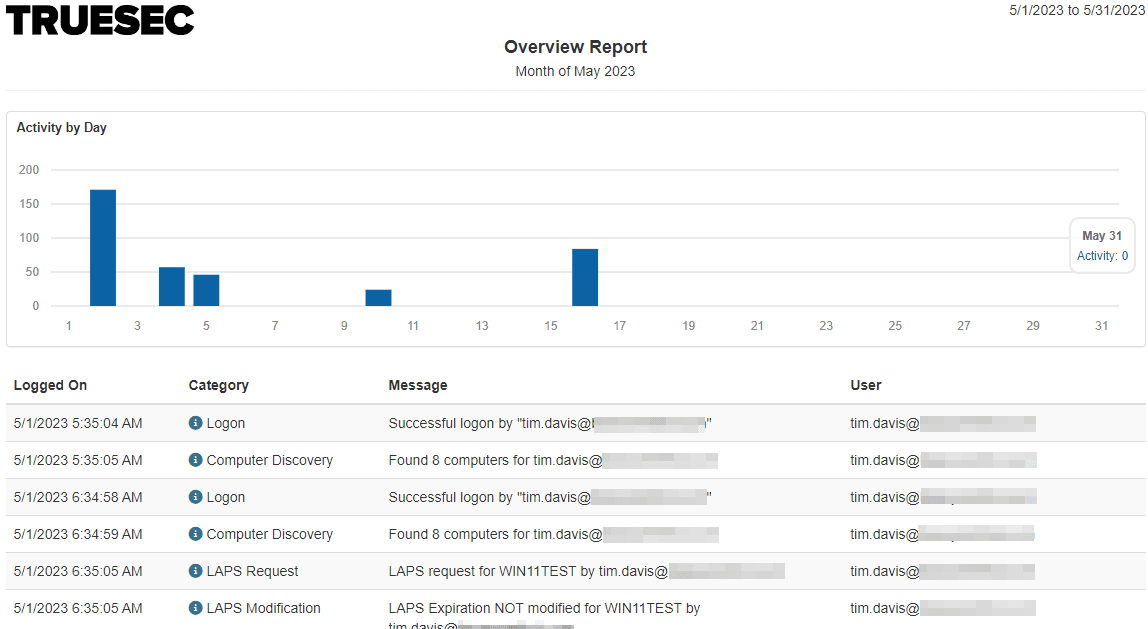1148x629 pixels.
Task: Click the TRUESEC logo
Action: pos(100,20)
